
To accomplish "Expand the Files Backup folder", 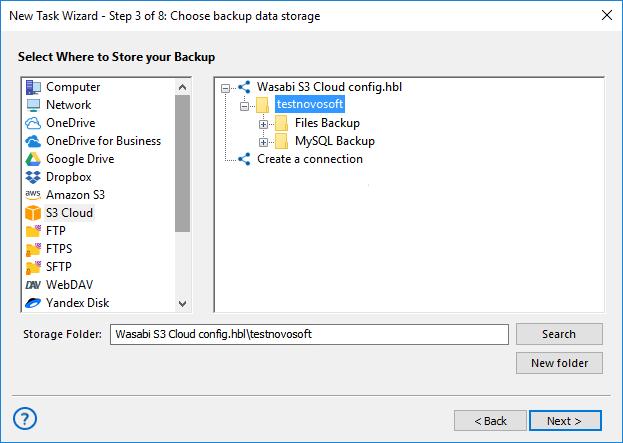I will tap(264, 123).
